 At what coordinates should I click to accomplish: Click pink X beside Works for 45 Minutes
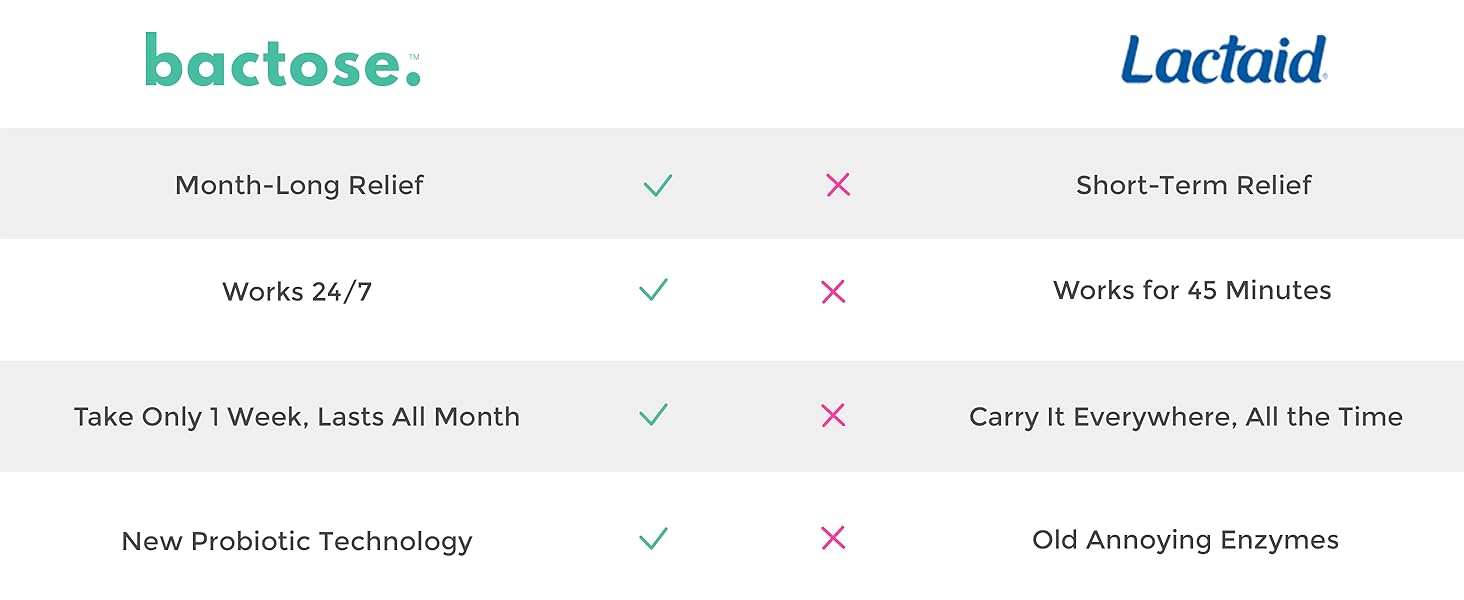click(x=833, y=292)
